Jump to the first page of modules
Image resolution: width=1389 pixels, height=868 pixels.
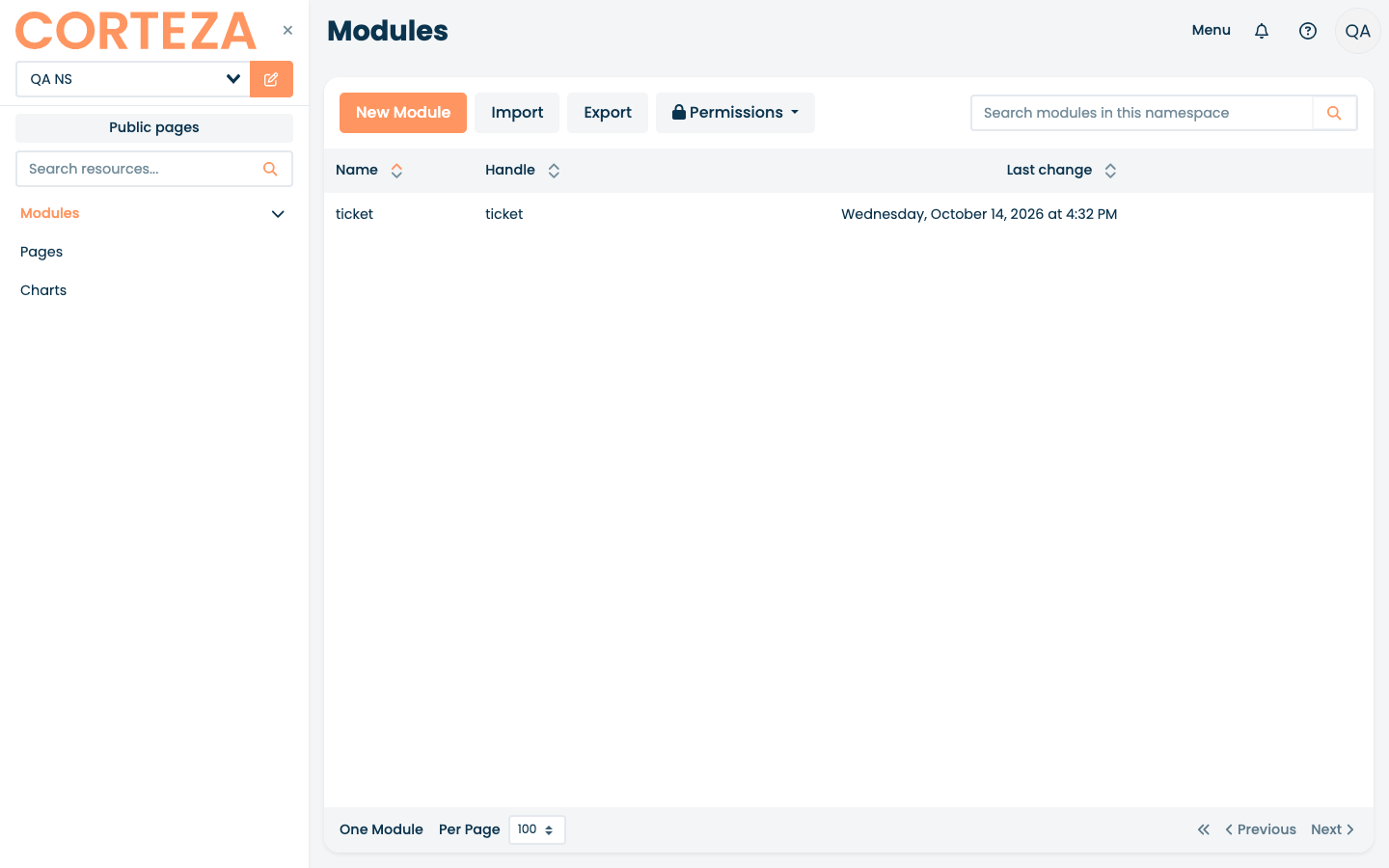(x=1204, y=829)
